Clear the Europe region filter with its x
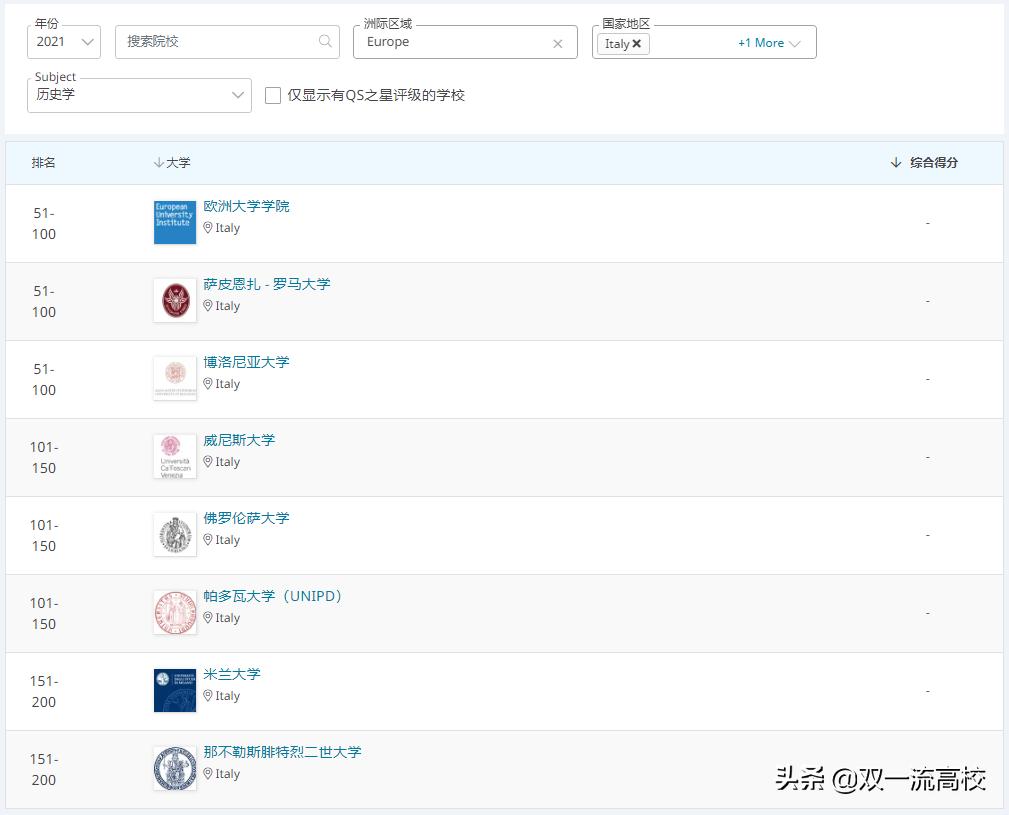 558,43
